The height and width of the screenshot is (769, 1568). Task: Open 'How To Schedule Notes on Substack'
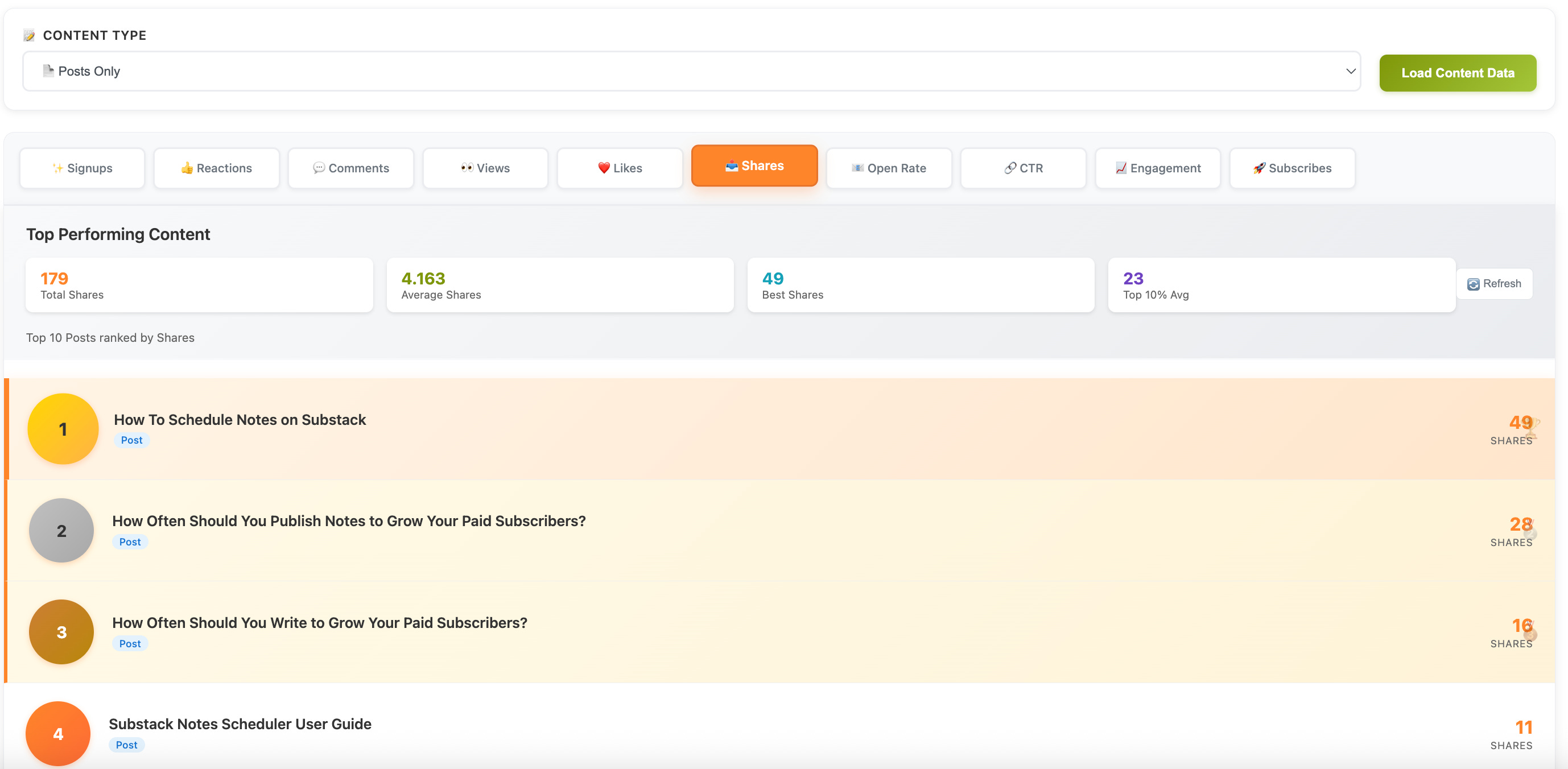(240, 420)
